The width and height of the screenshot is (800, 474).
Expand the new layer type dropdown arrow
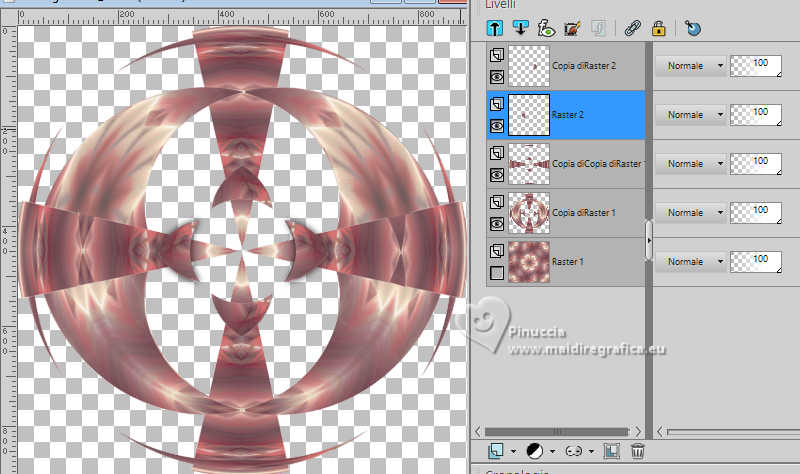(x=513, y=451)
